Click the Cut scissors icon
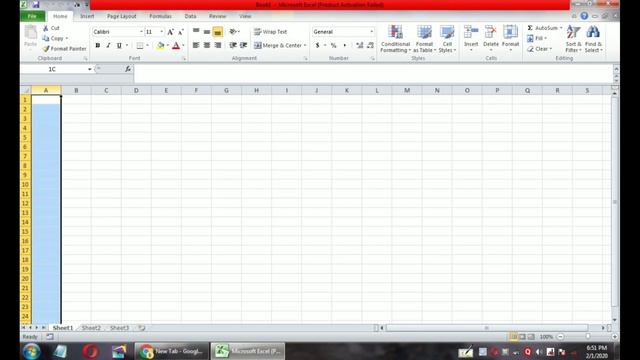This screenshot has width=640, height=360. tap(46, 28)
